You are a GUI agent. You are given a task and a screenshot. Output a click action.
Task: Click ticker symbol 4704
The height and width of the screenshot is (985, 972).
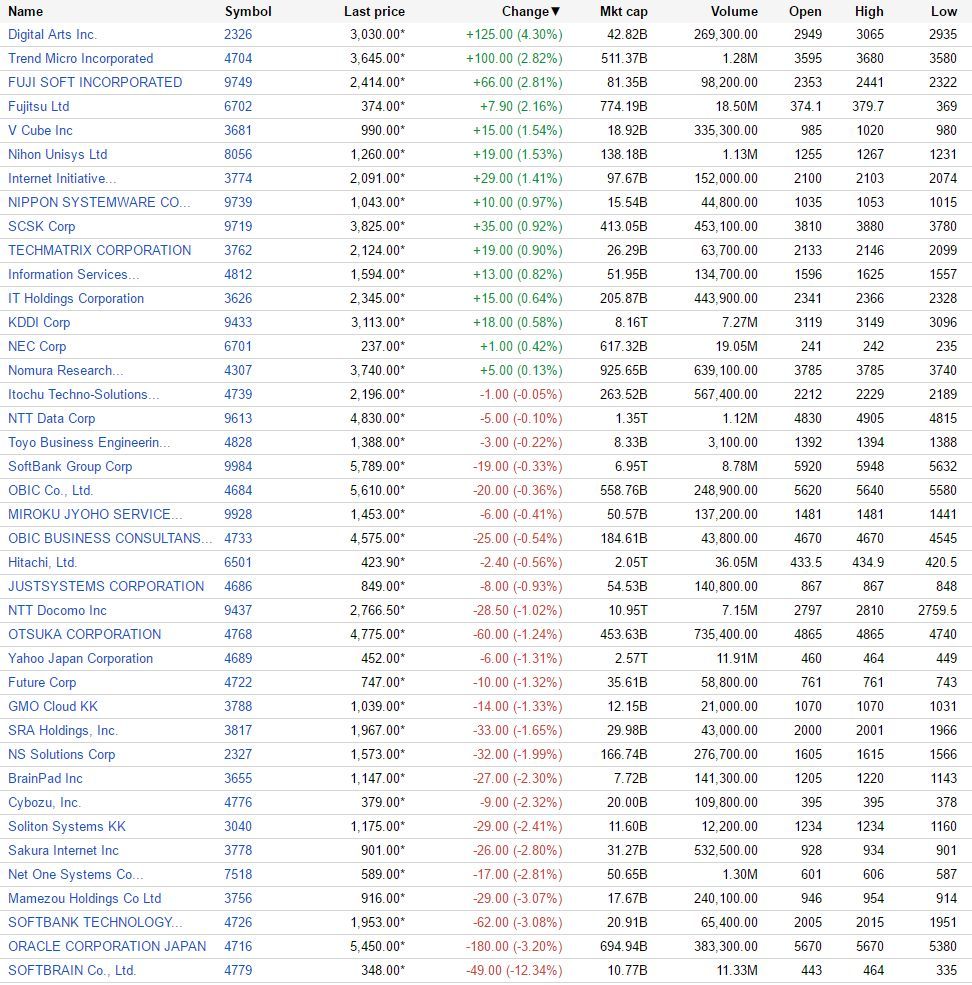[x=238, y=58]
